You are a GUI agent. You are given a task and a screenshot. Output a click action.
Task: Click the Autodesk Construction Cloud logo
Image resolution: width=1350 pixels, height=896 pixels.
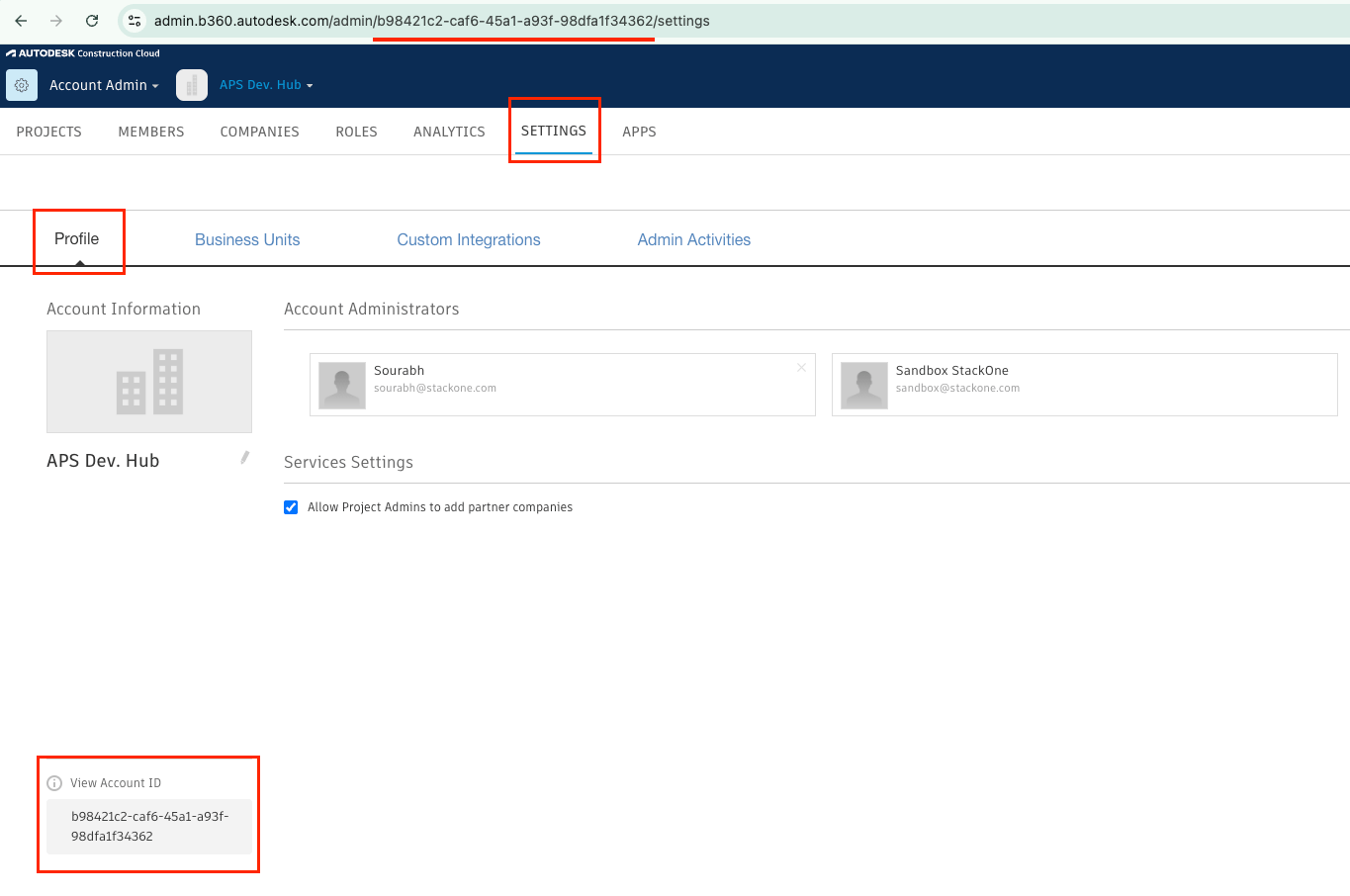tap(83, 53)
